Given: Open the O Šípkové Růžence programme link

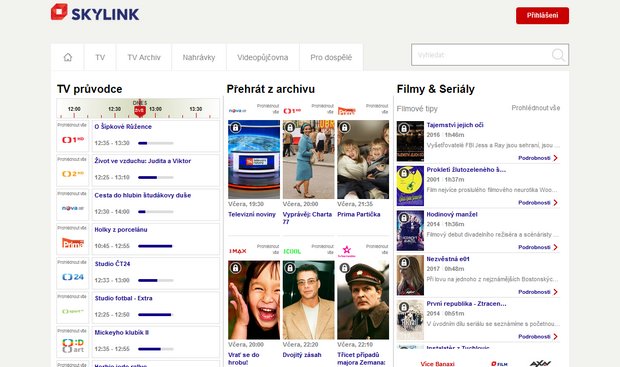Looking at the screenshot, I should (x=123, y=127).
